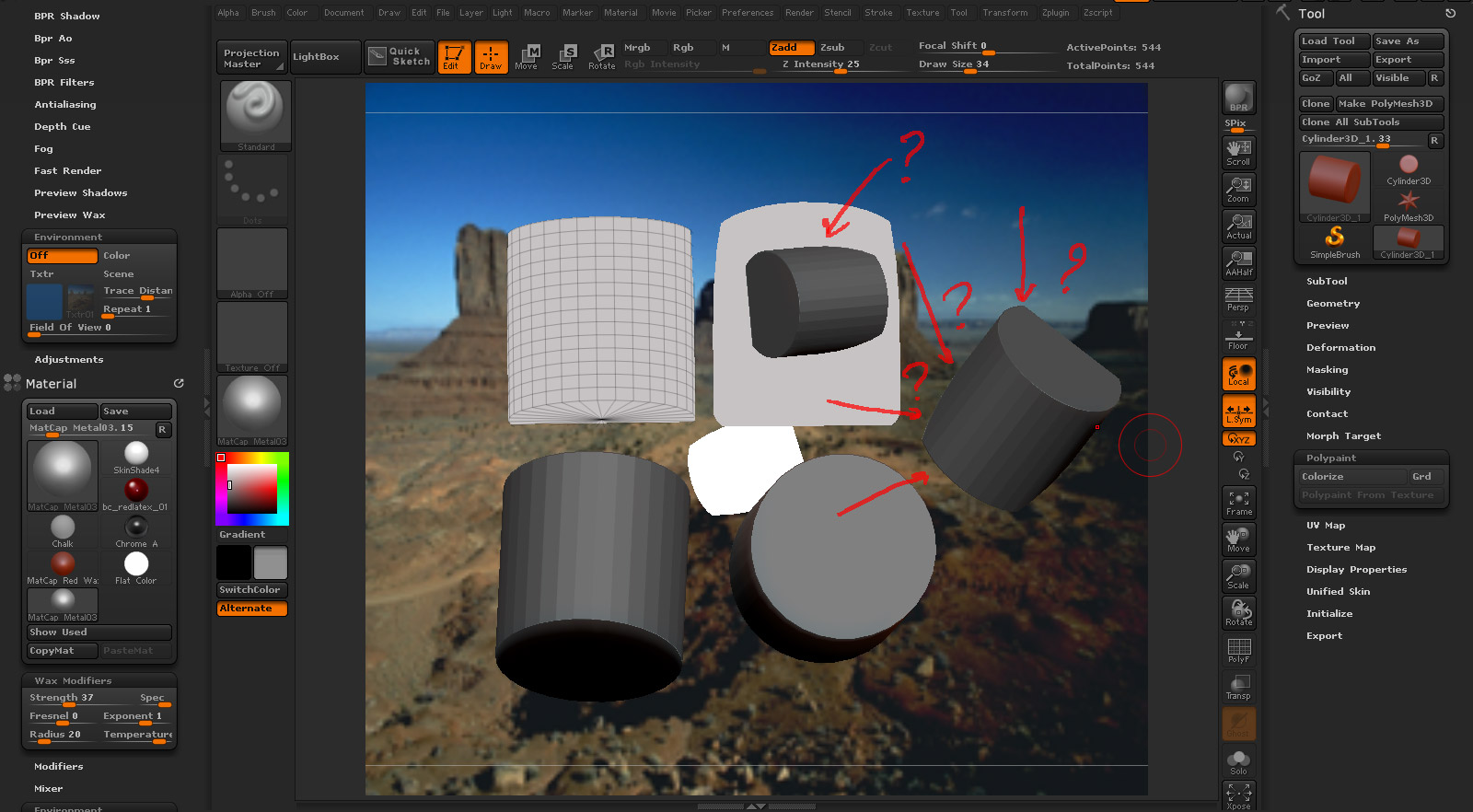Click the BPR render icon
1473x812 pixels.
(x=1238, y=98)
